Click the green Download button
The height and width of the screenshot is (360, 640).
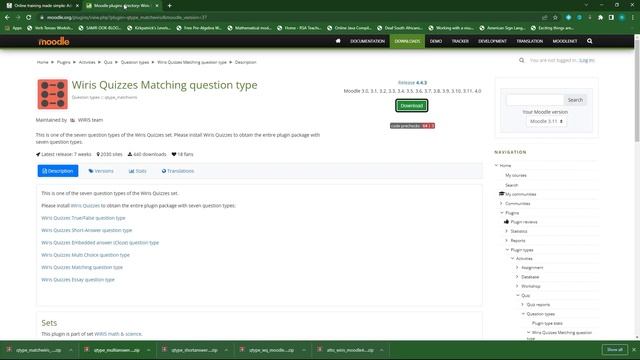[x=411, y=106]
